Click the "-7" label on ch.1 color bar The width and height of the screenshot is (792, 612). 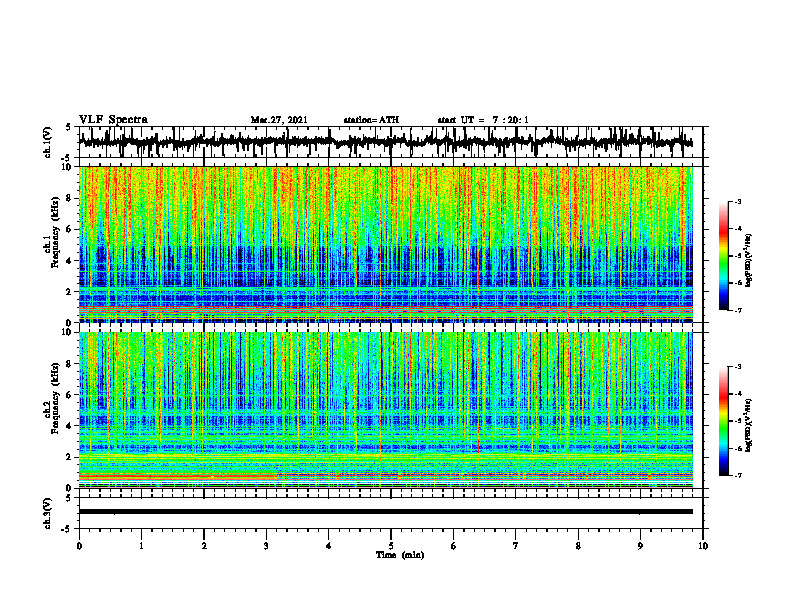click(737, 310)
